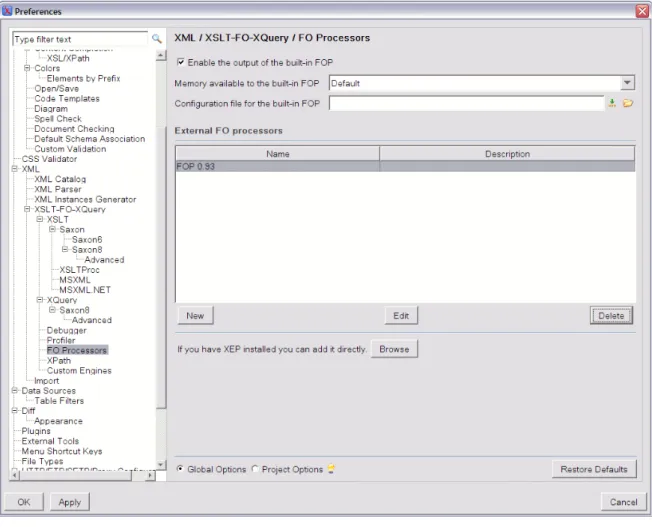Image resolution: width=652 pixels, height=527 pixels.
Task: Open the browse folder icon for FOP config file
Action: (x=628, y=103)
